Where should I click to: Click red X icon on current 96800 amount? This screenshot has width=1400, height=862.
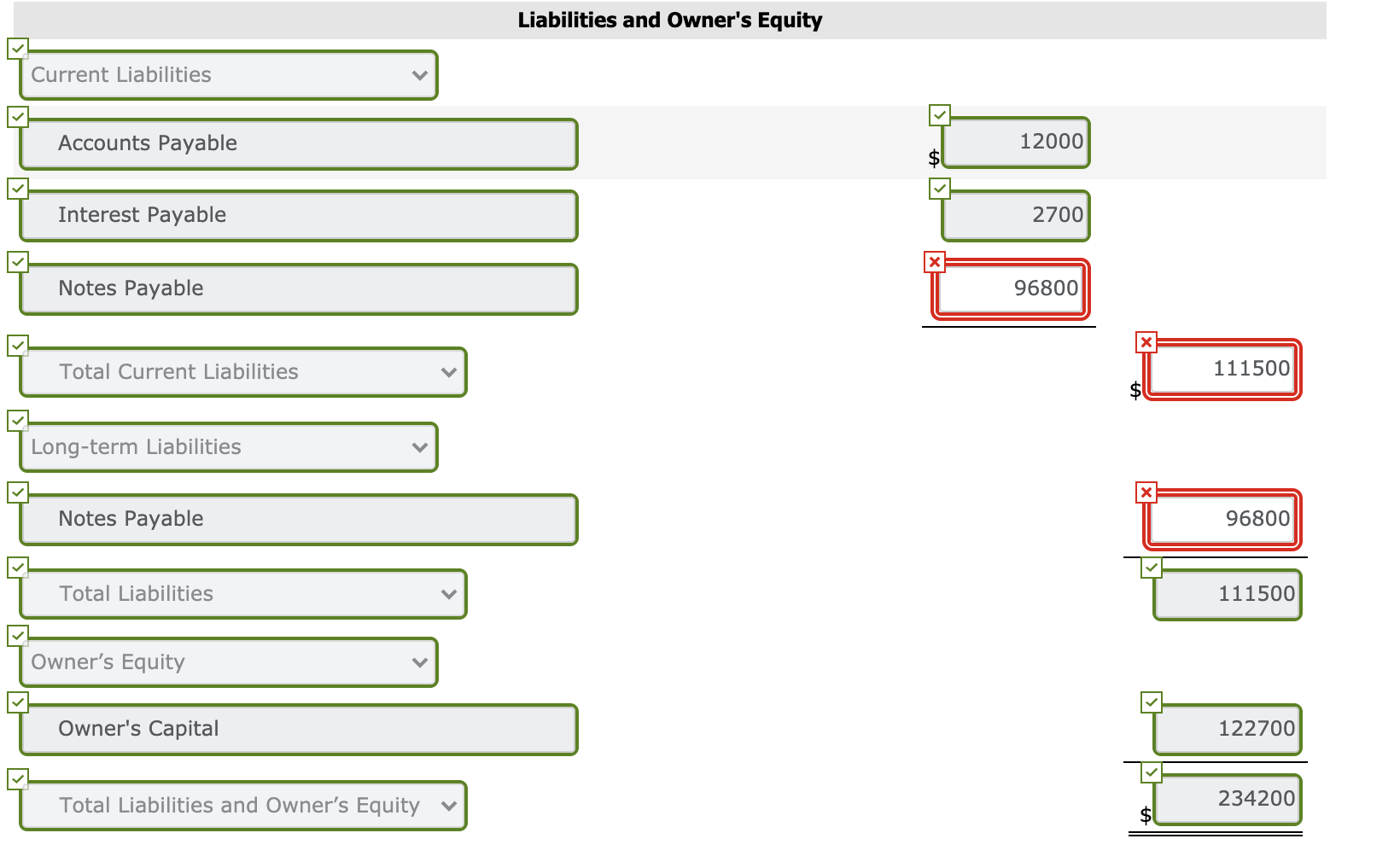pyautogui.click(x=935, y=261)
